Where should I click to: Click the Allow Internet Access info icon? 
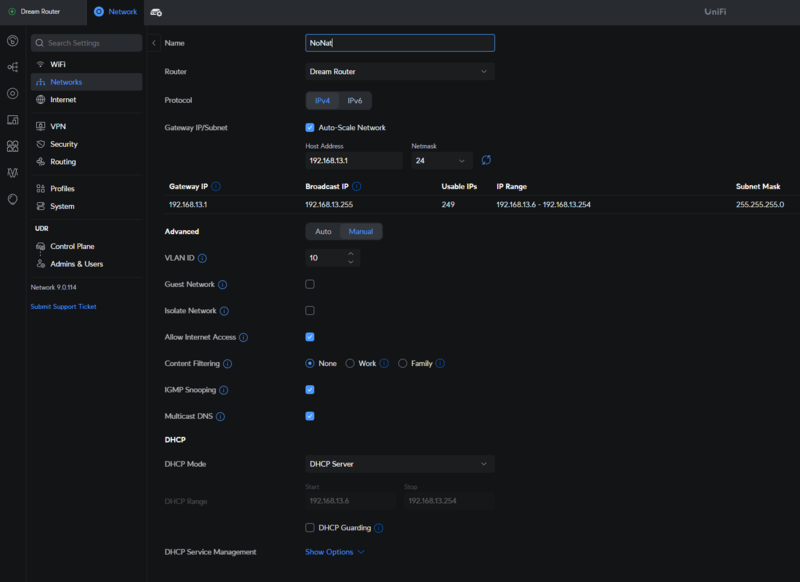[x=244, y=337]
